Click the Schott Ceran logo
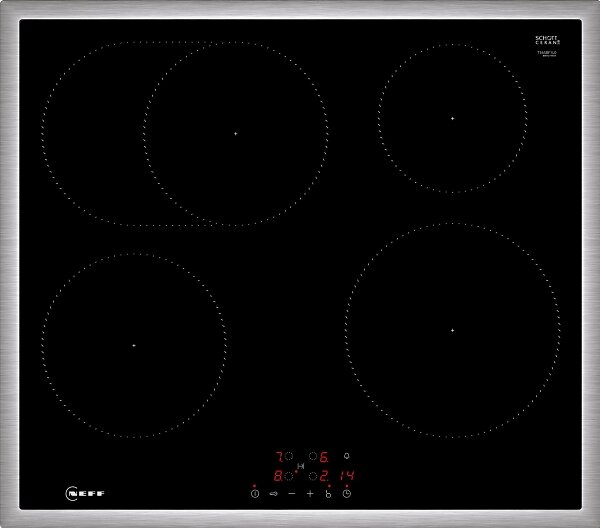600x528 pixels. (x=546, y=41)
